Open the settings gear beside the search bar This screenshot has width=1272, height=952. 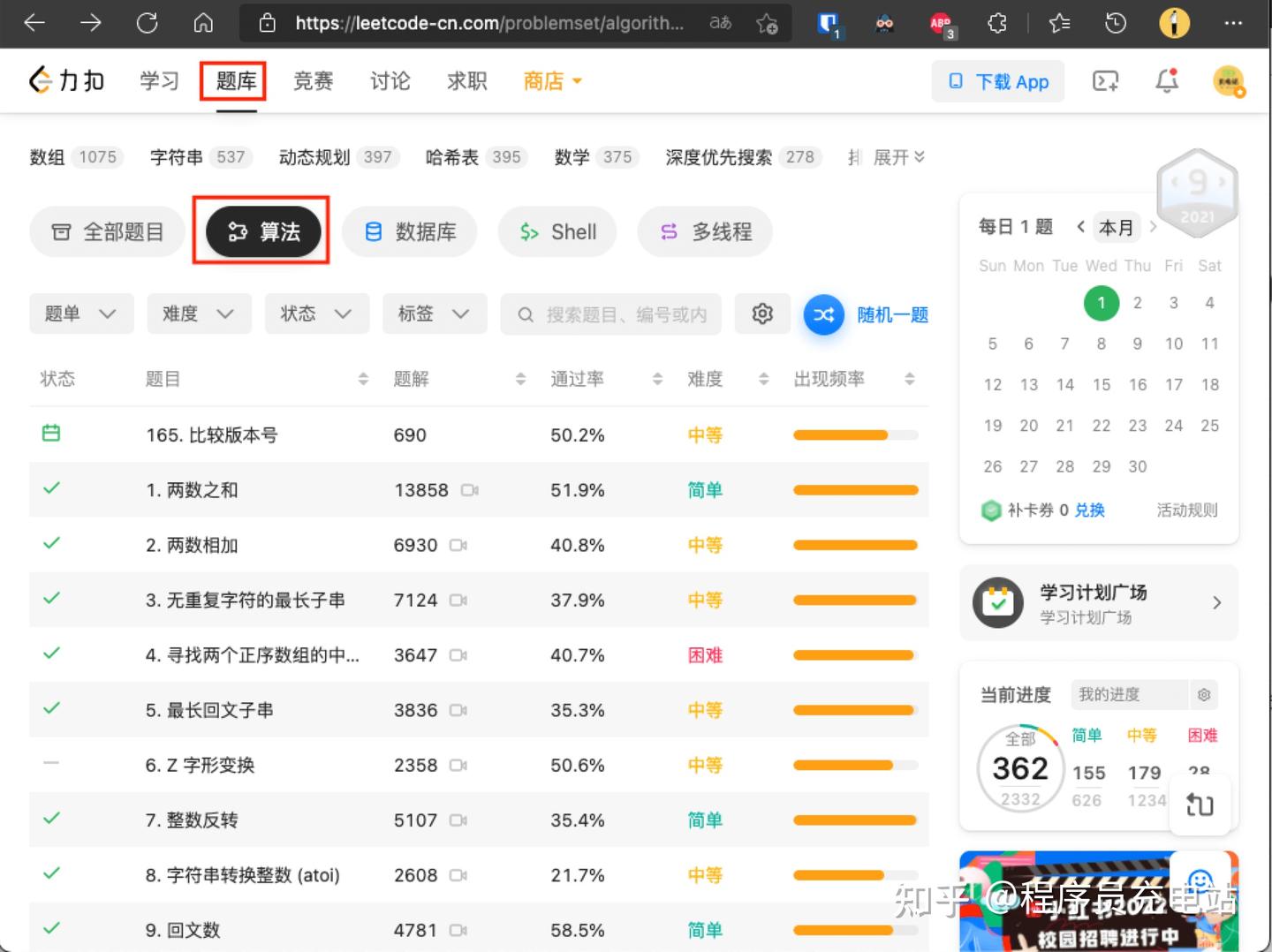tap(761, 314)
